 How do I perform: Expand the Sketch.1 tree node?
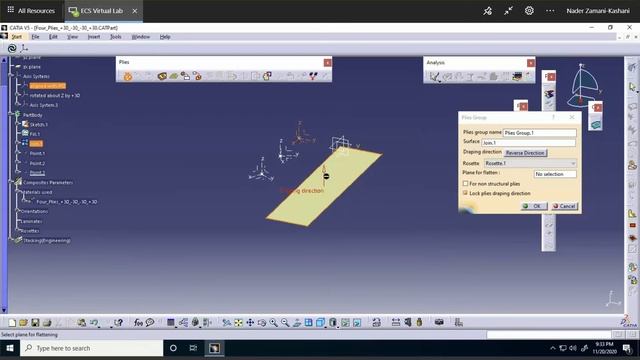18,124
